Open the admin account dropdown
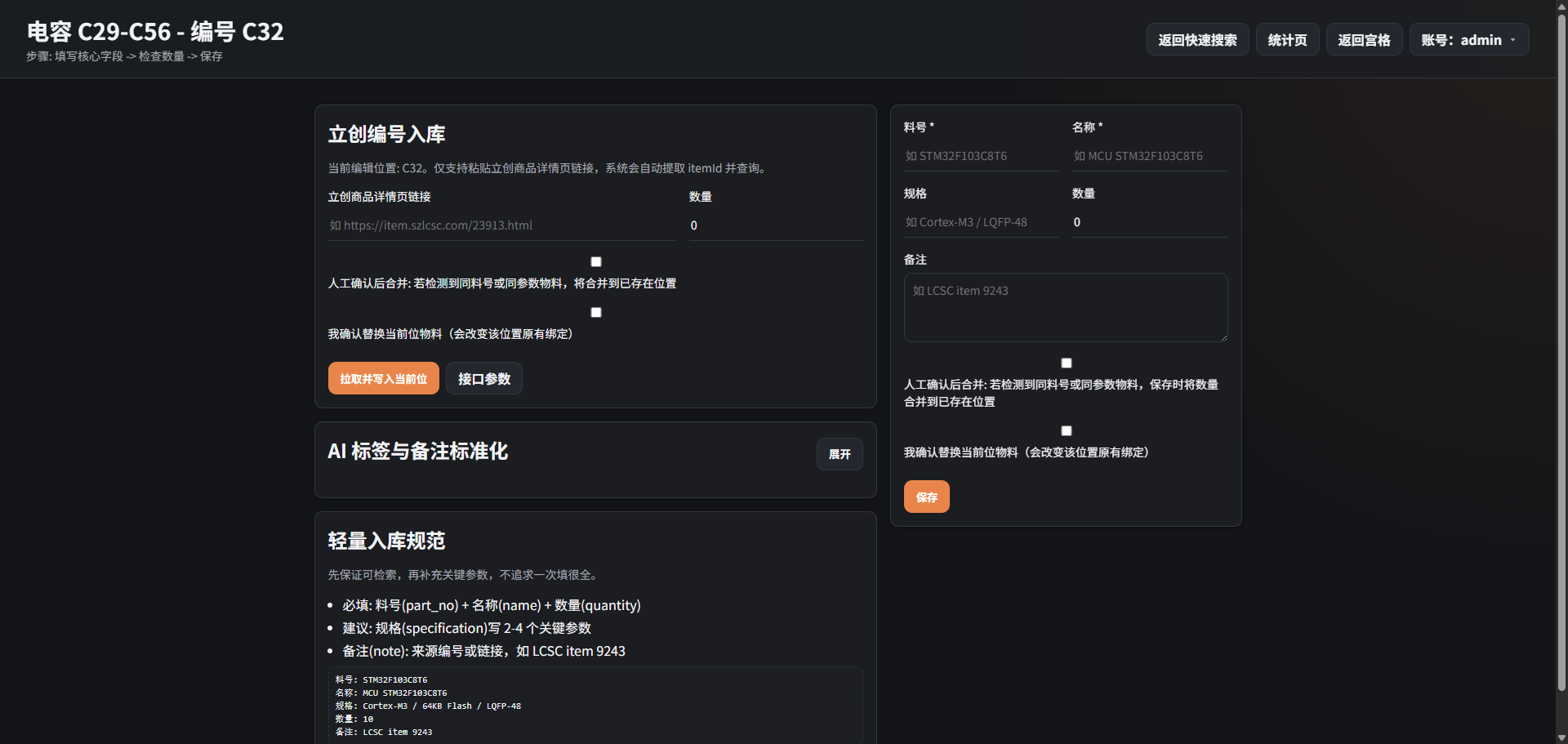Viewport: 1568px width, 744px height. pos(1468,40)
